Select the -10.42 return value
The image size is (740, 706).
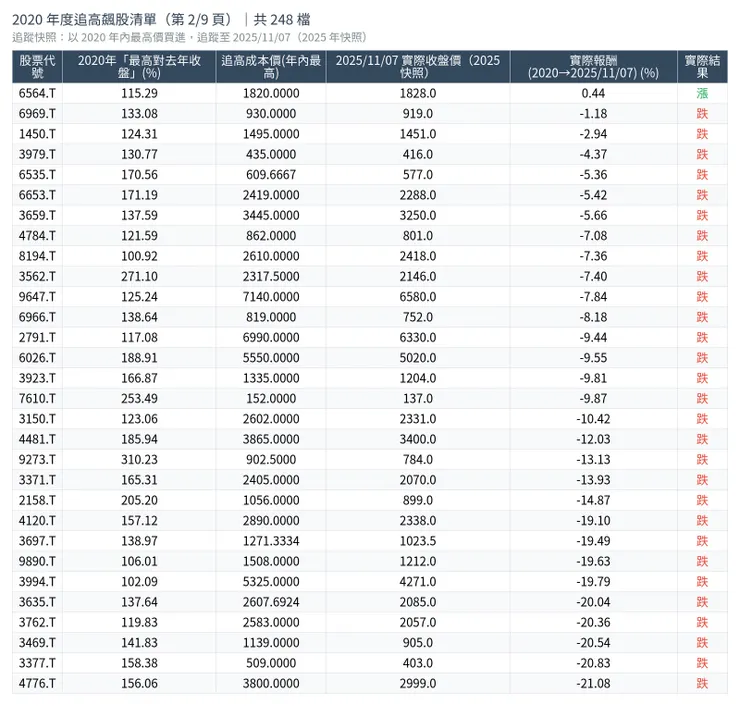click(x=593, y=419)
